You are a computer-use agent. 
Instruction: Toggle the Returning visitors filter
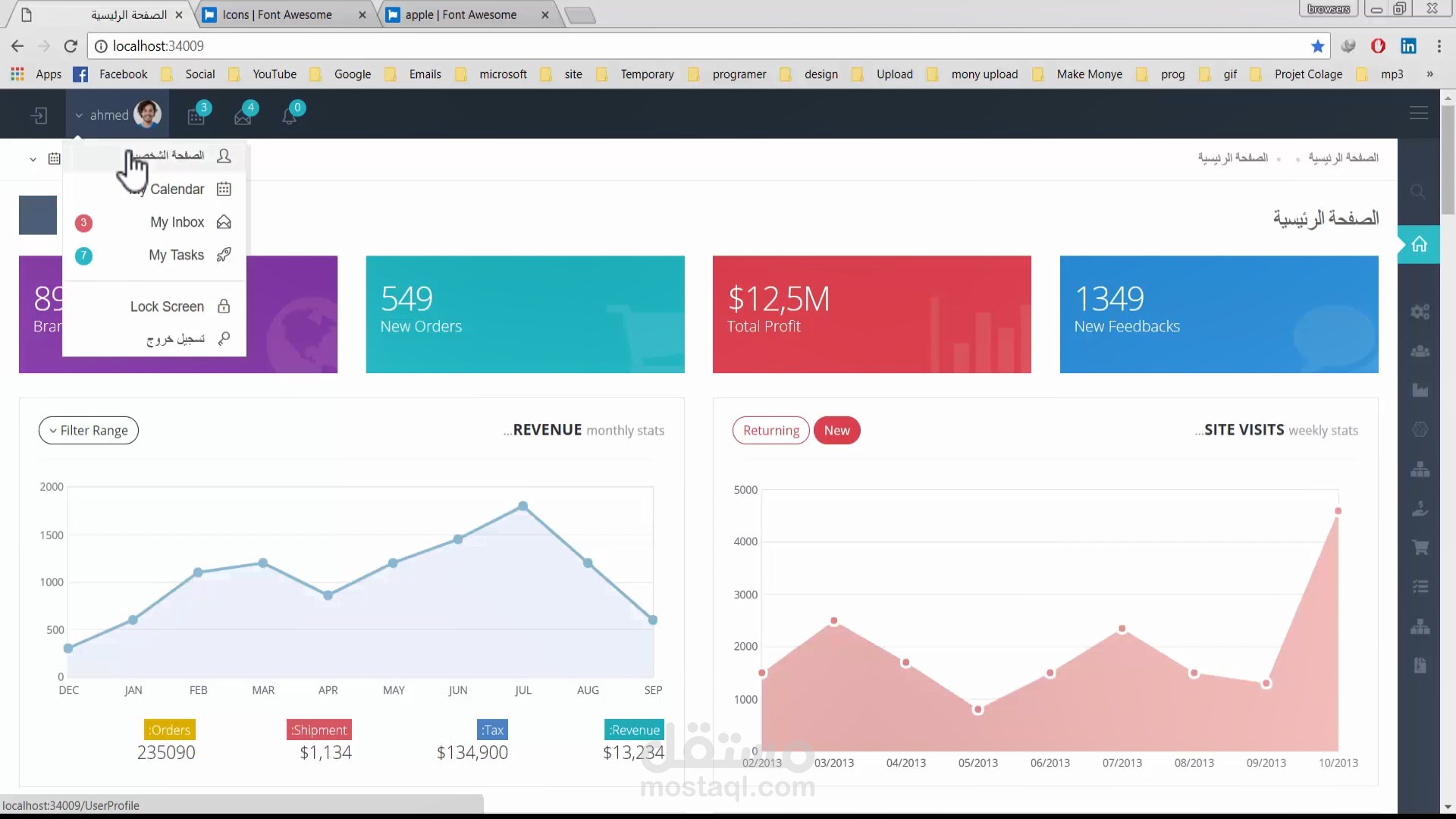(x=770, y=431)
